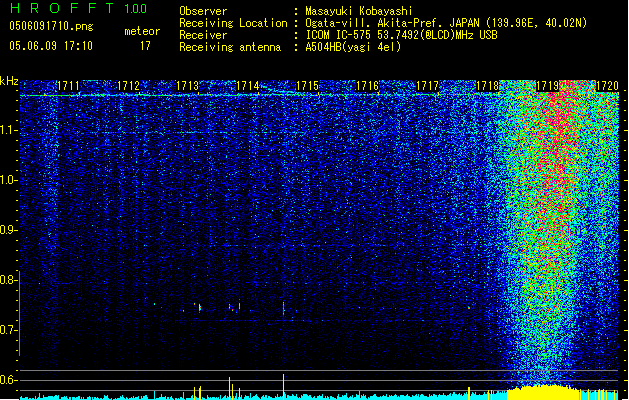Click the kHz axis unit label
The width and height of the screenshot is (629, 400).
[9, 81]
